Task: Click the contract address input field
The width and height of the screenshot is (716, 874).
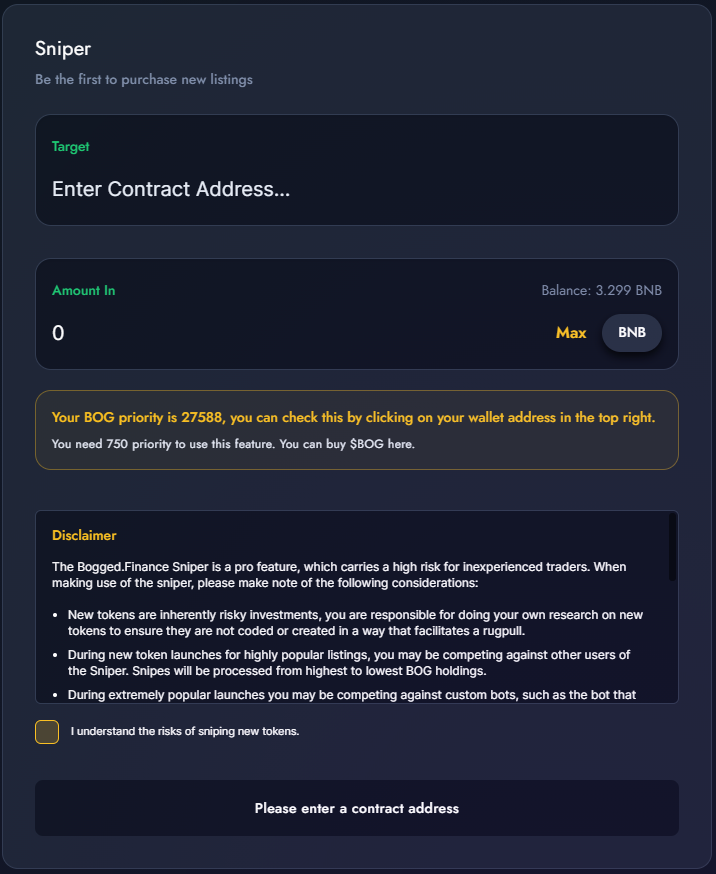Action: pyautogui.click(x=356, y=189)
